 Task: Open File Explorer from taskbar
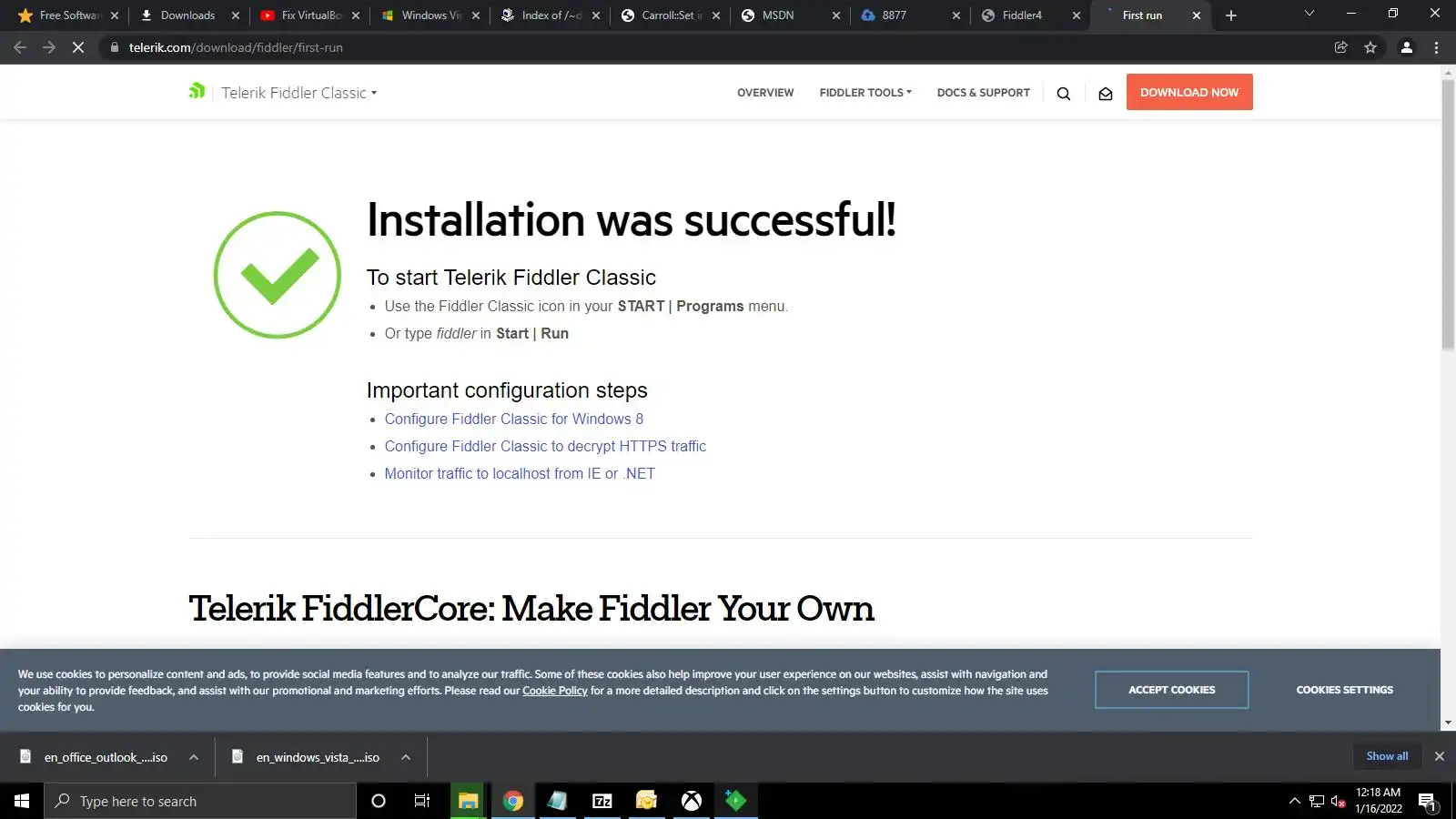click(468, 801)
